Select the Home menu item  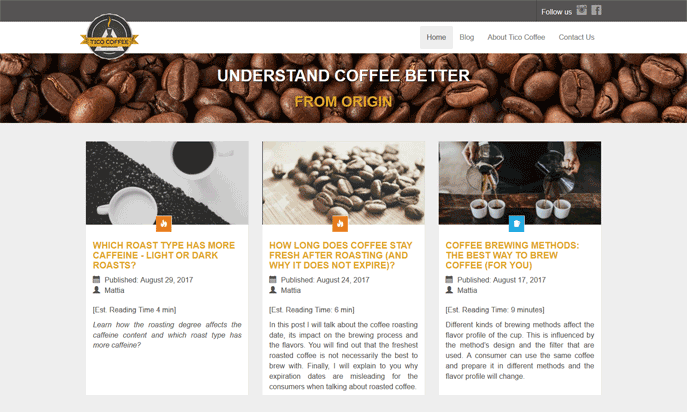[436, 37]
